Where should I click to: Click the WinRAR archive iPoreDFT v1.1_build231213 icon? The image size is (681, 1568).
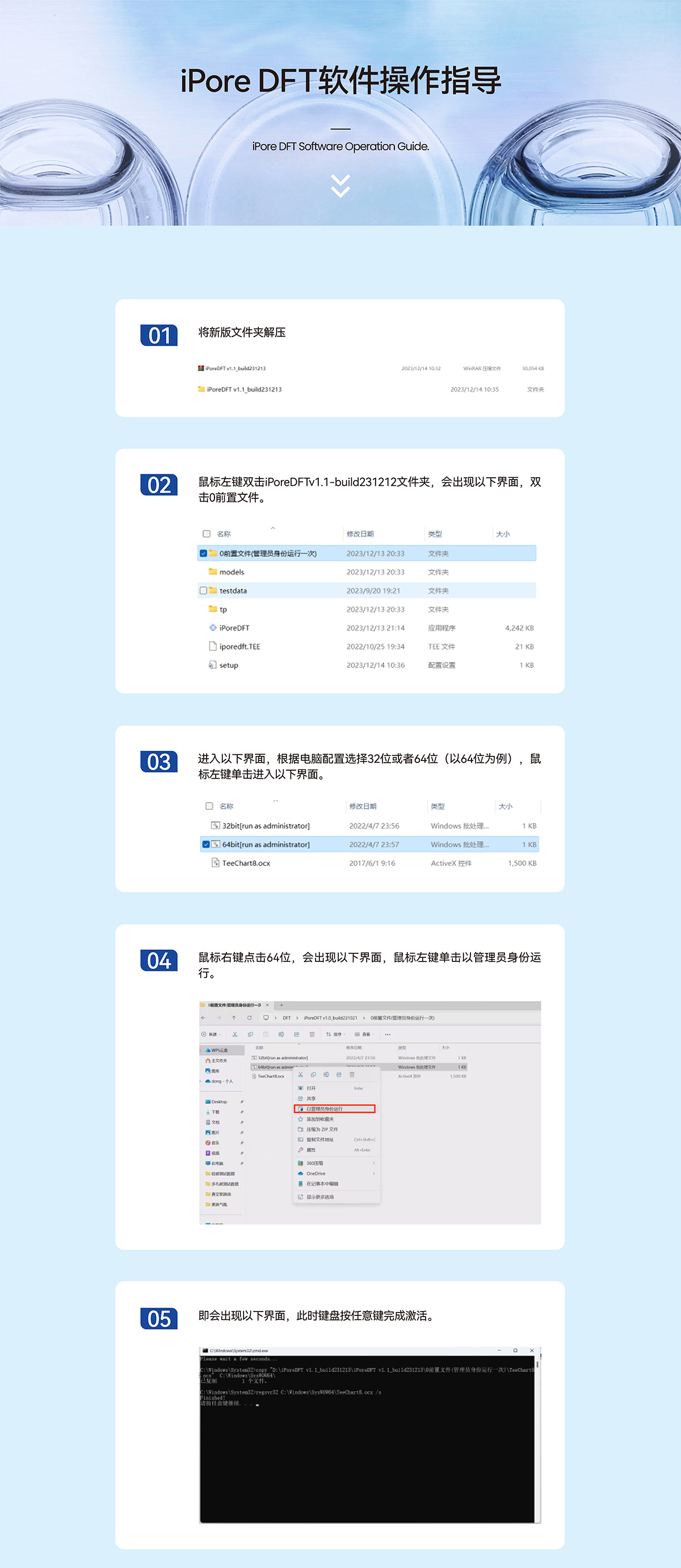(x=201, y=368)
